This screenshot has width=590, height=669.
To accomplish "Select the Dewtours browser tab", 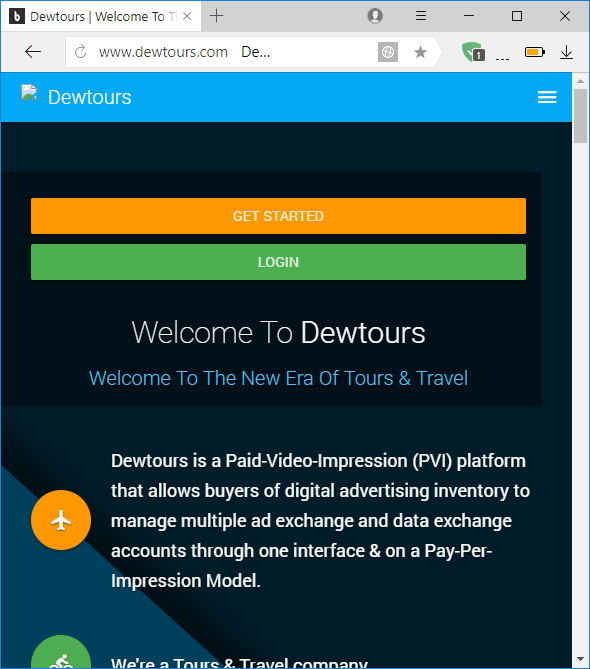I will (101, 16).
